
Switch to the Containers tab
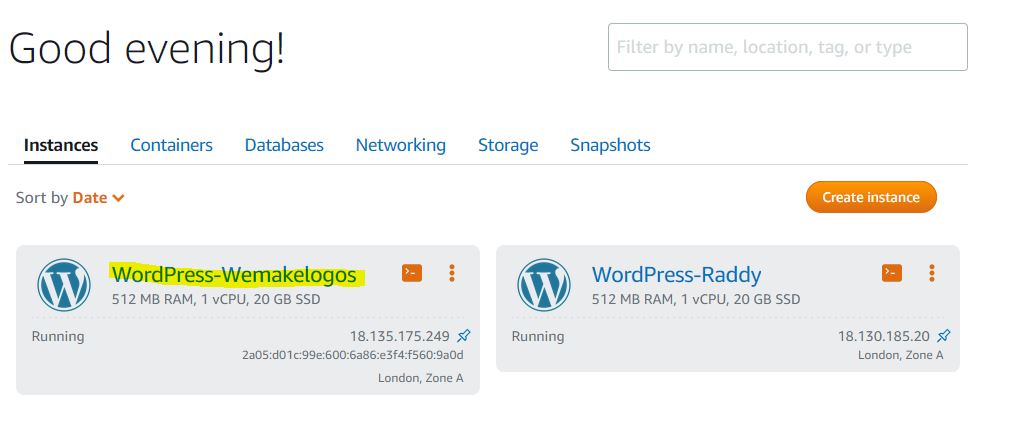(x=172, y=145)
